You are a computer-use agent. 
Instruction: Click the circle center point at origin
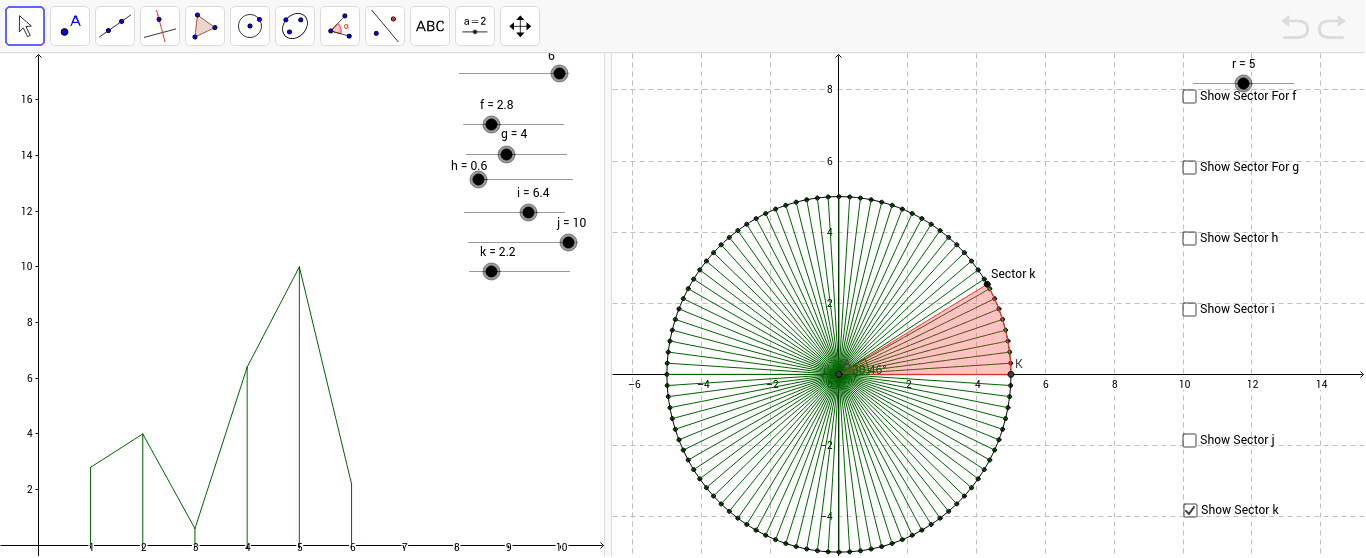838,374
